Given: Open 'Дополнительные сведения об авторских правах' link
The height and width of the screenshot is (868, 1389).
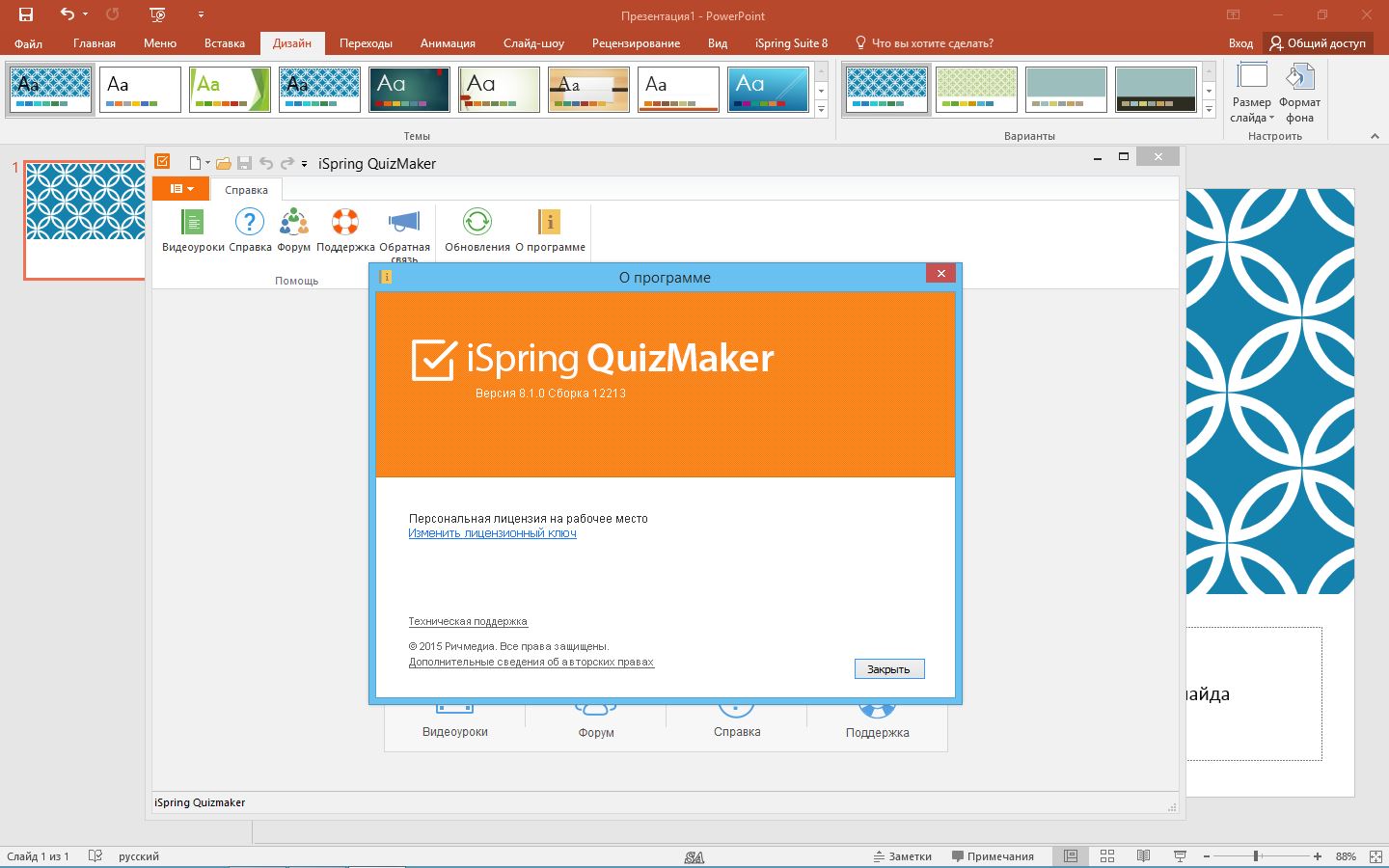Looking at the screenshot, I should [531, 662].
